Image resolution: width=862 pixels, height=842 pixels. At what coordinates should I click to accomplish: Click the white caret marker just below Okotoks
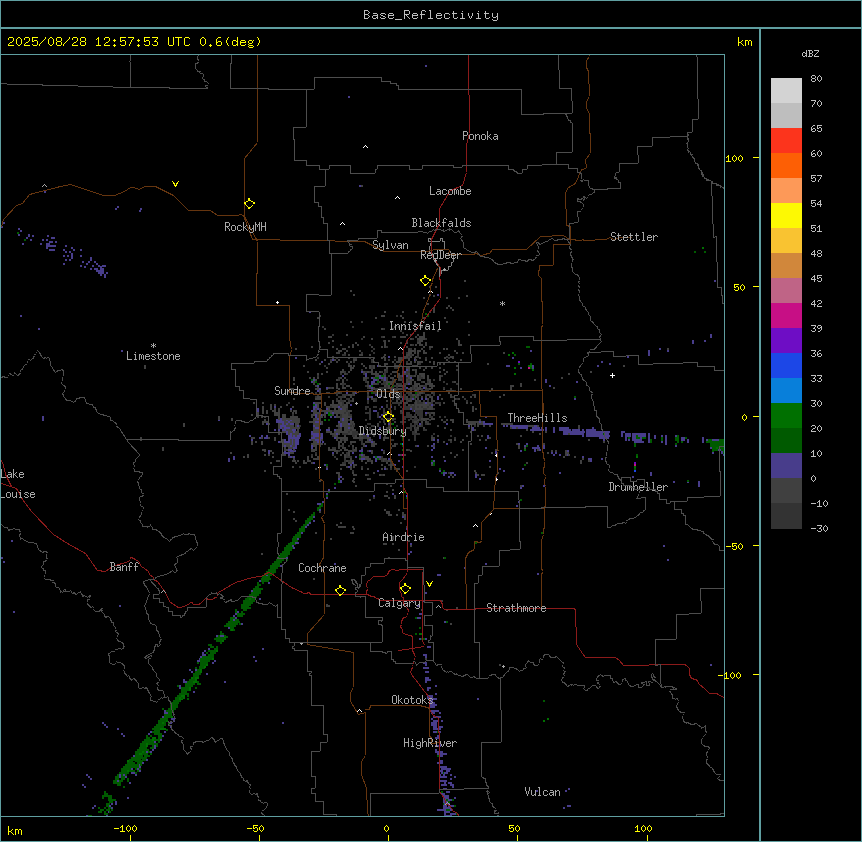pos(360,711)
